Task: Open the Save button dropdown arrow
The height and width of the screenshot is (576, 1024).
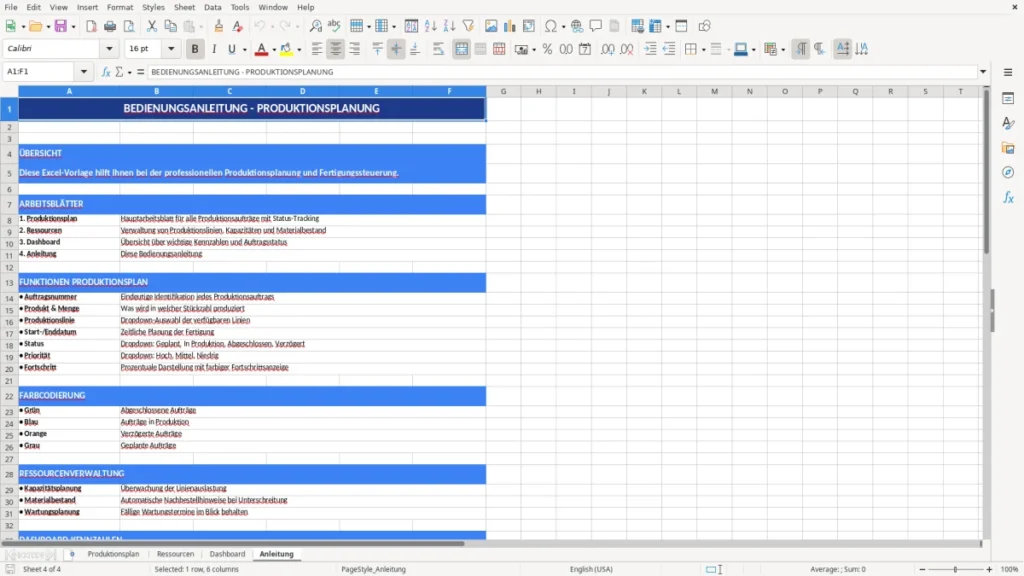Action: (x=73, y=27)
